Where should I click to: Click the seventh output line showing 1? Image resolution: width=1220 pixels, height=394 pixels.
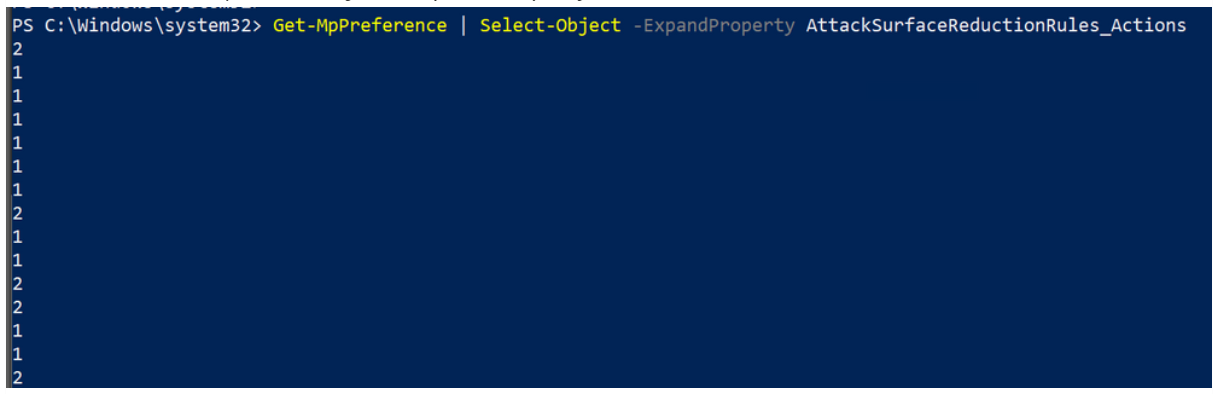(17, 190)
